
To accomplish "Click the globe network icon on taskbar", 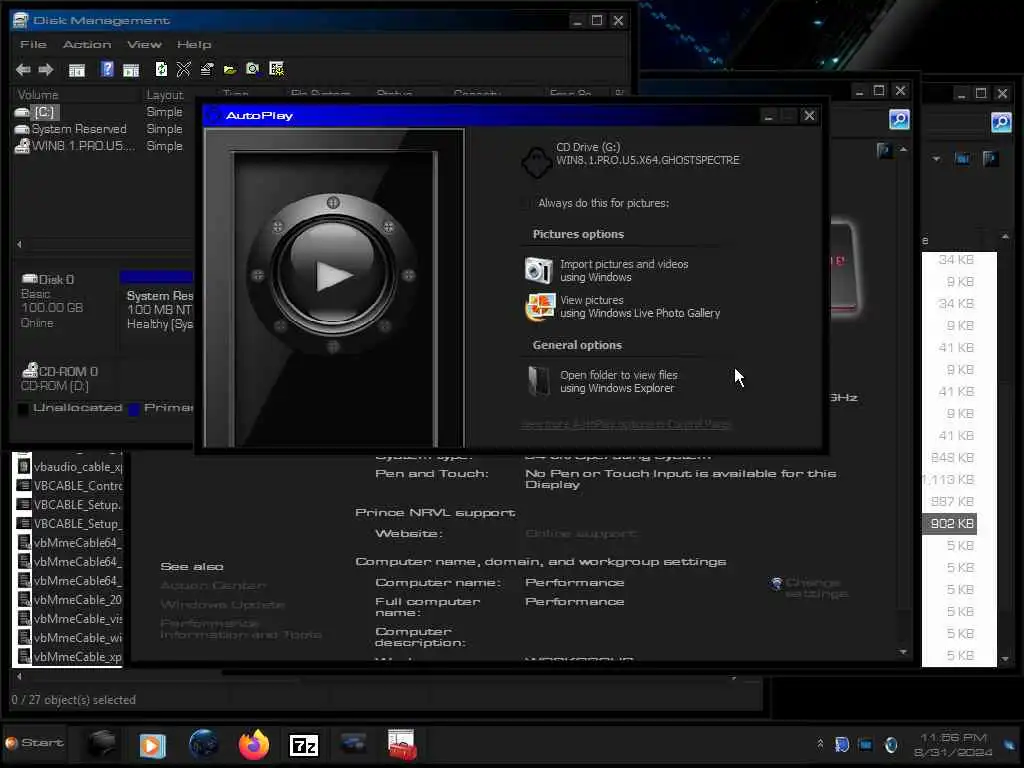I will point(203,744).
